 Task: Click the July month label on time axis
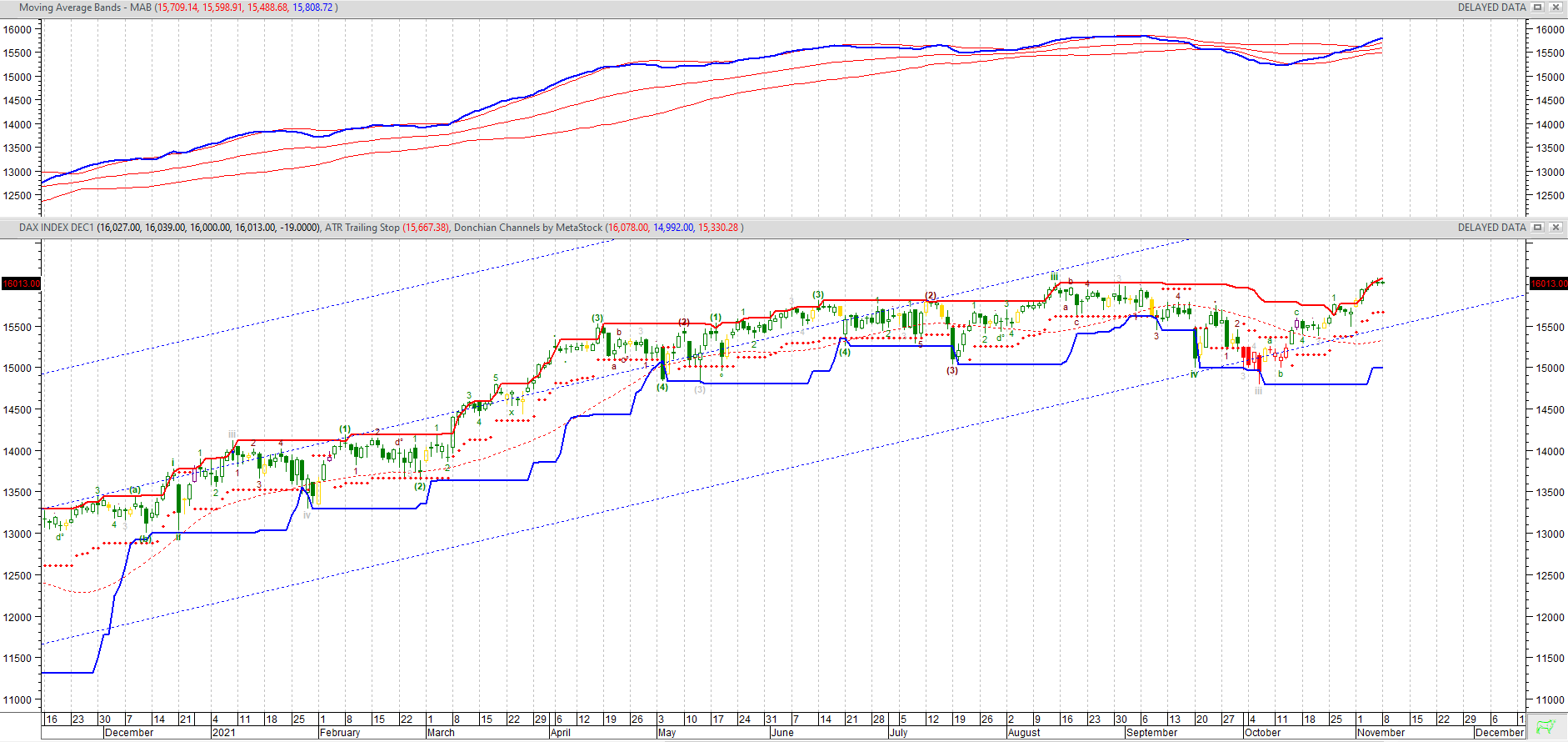click(898, 733)
